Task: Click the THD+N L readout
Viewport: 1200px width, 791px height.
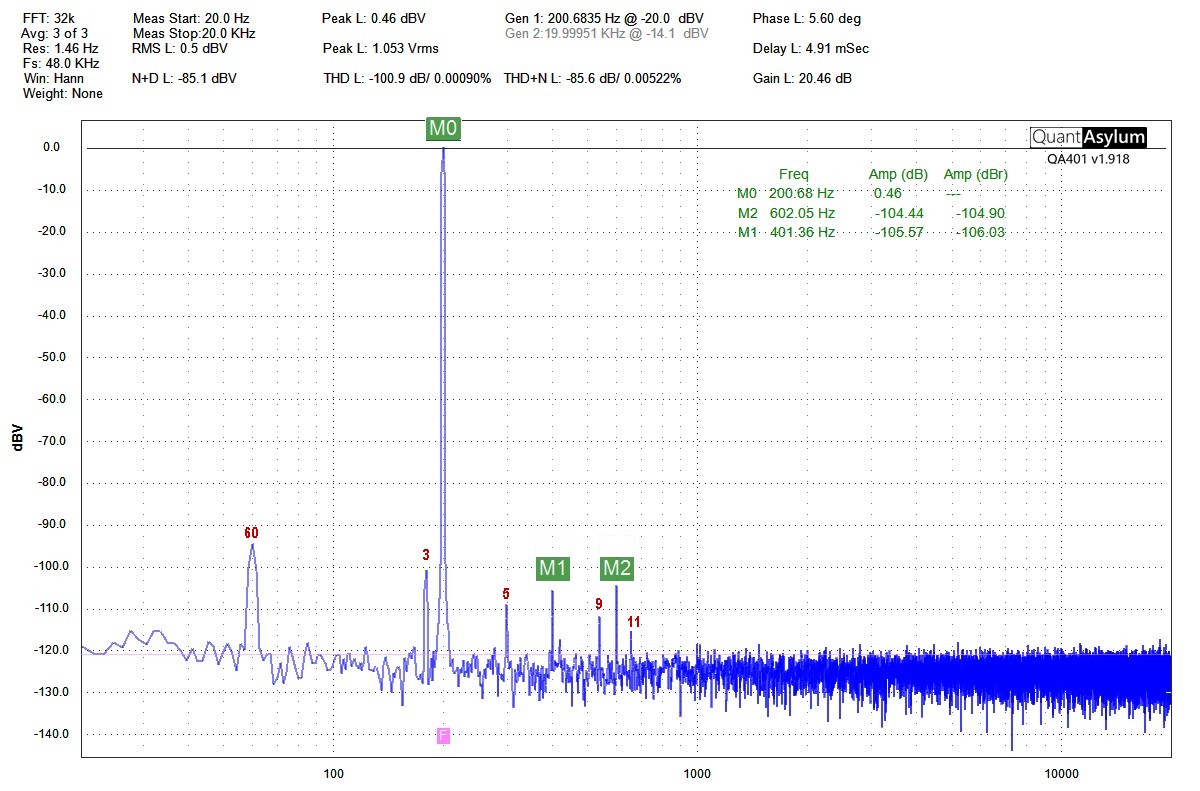Action: click(592, 78)
